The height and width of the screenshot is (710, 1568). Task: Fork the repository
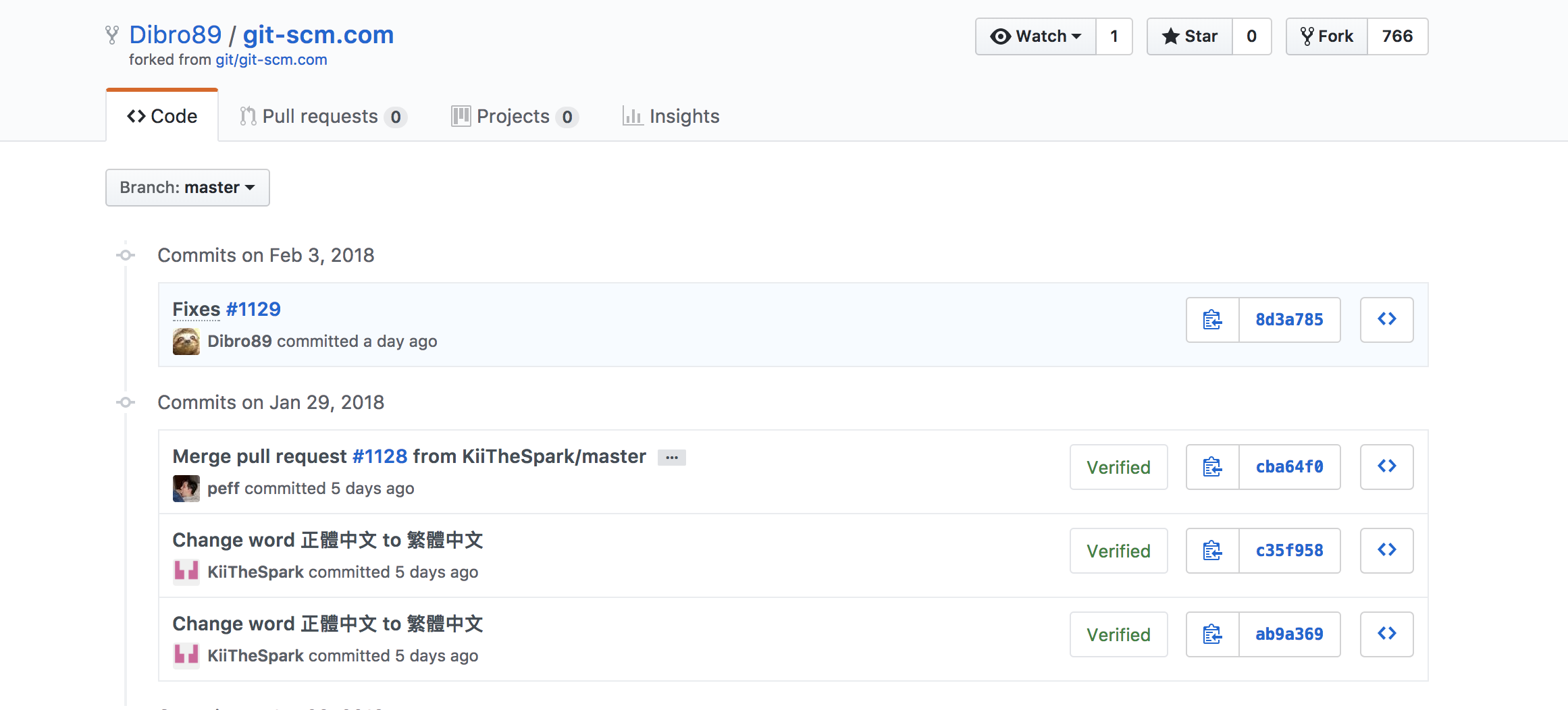coord(1327,36)
